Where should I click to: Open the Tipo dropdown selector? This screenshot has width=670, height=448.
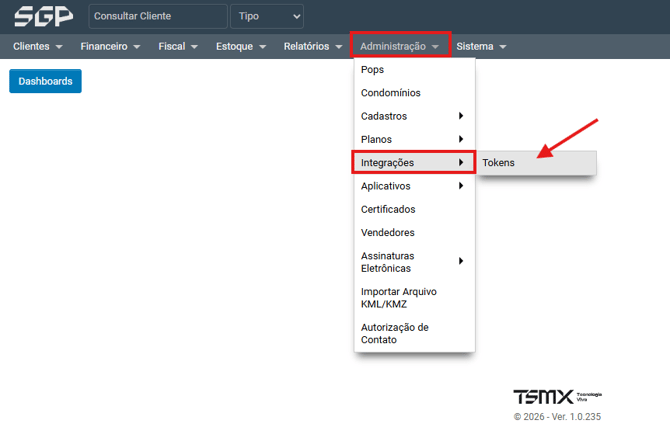267,17
